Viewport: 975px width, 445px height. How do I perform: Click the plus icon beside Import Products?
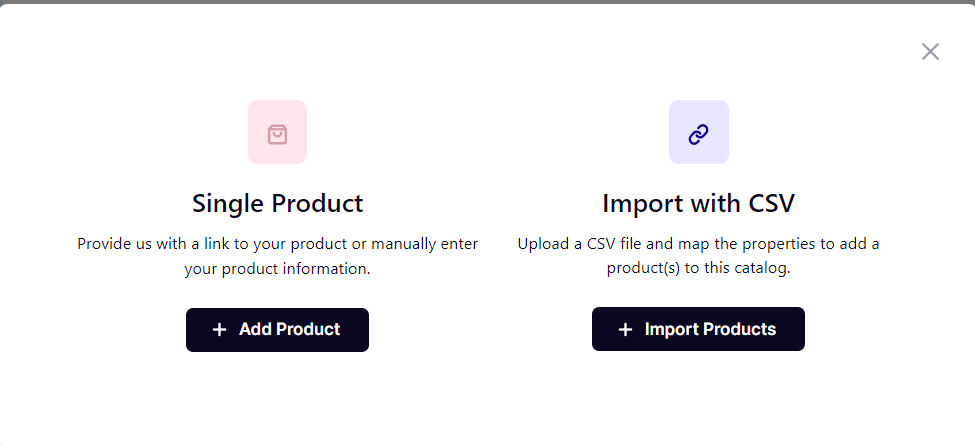pos(625,329)
